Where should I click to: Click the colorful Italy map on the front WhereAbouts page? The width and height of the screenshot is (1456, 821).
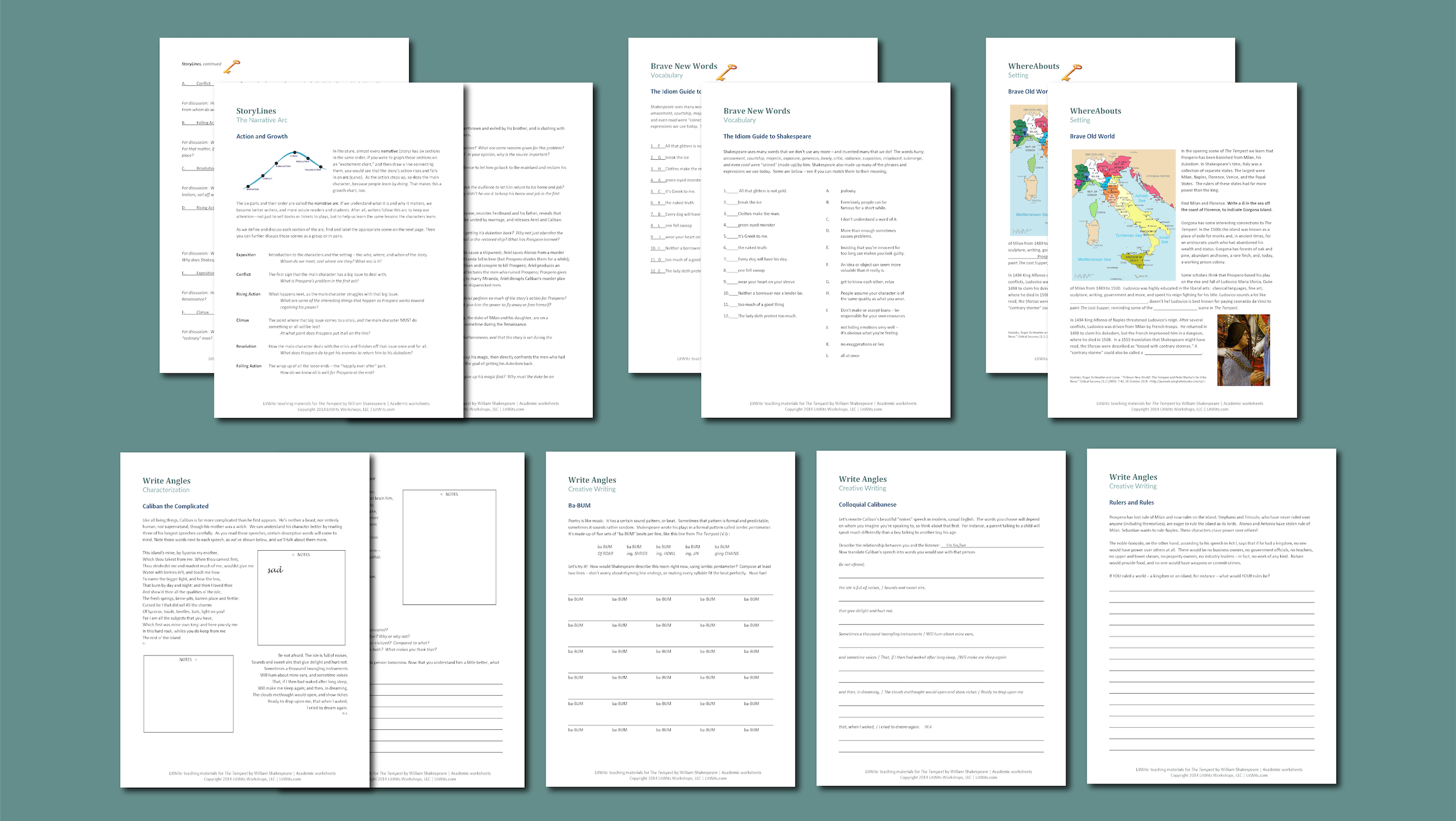pos(1123,215)
